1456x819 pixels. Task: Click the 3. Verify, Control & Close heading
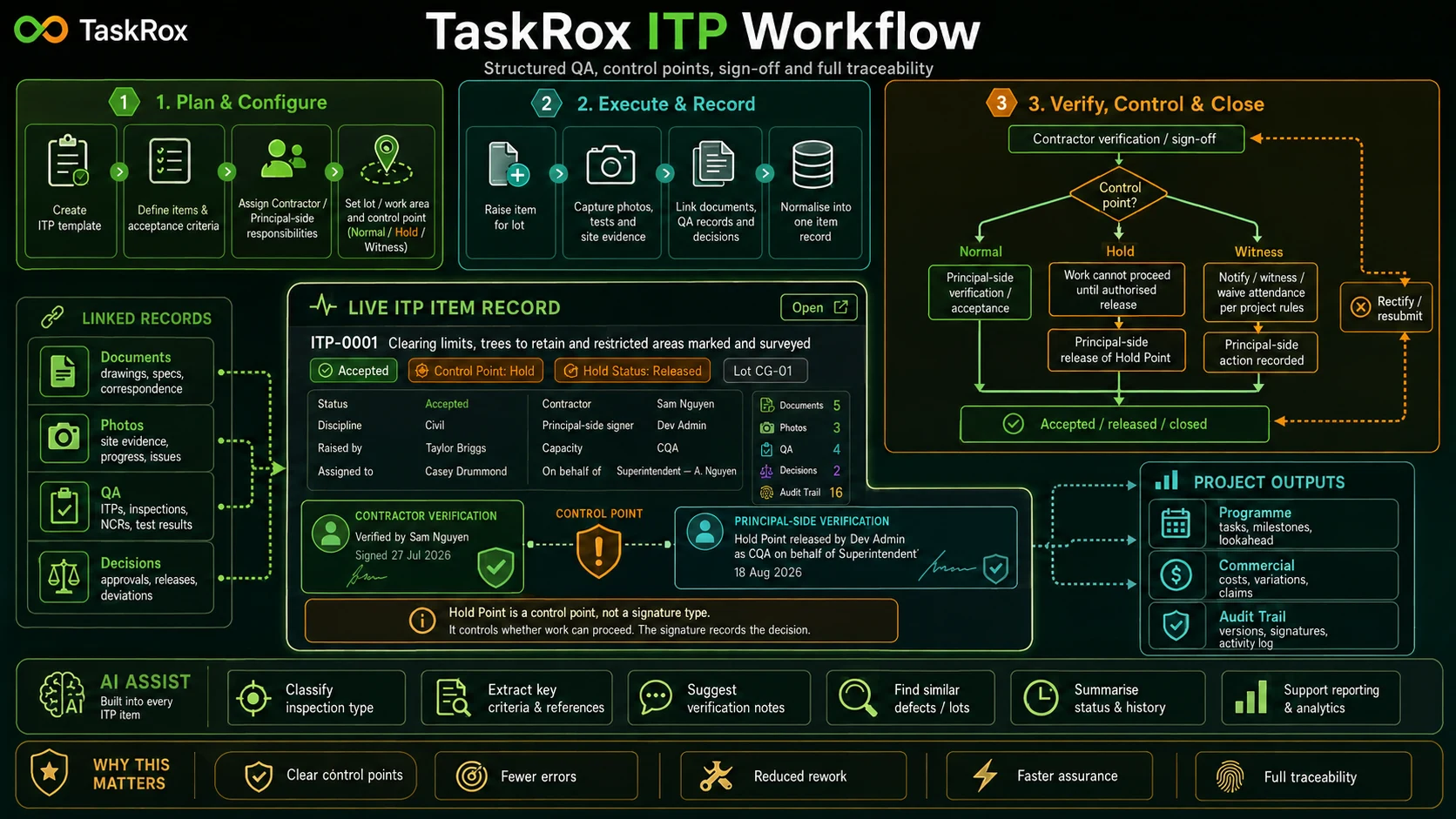pyautogui.click(x=1146, y=104)
